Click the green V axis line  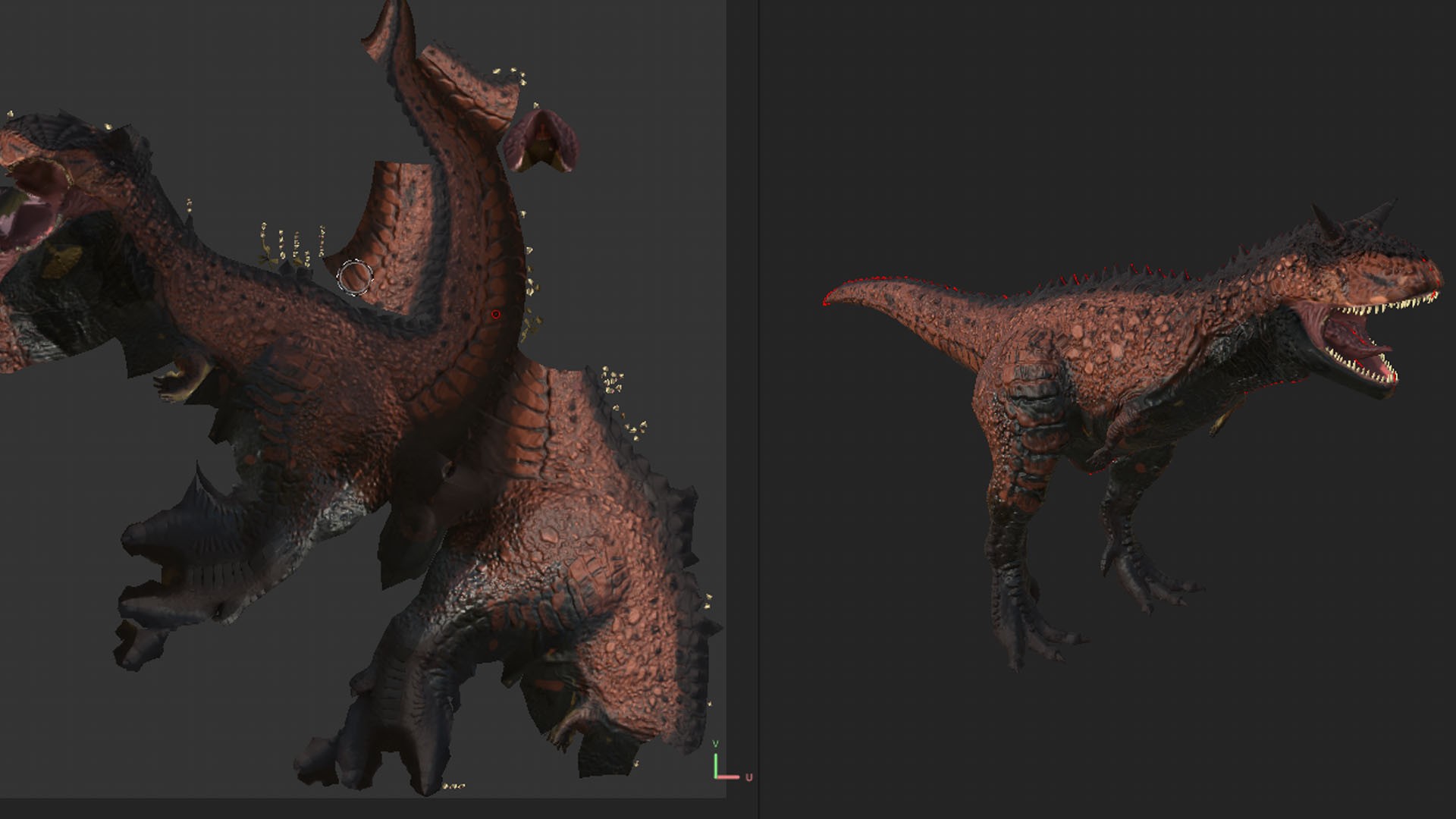(715, 764)
